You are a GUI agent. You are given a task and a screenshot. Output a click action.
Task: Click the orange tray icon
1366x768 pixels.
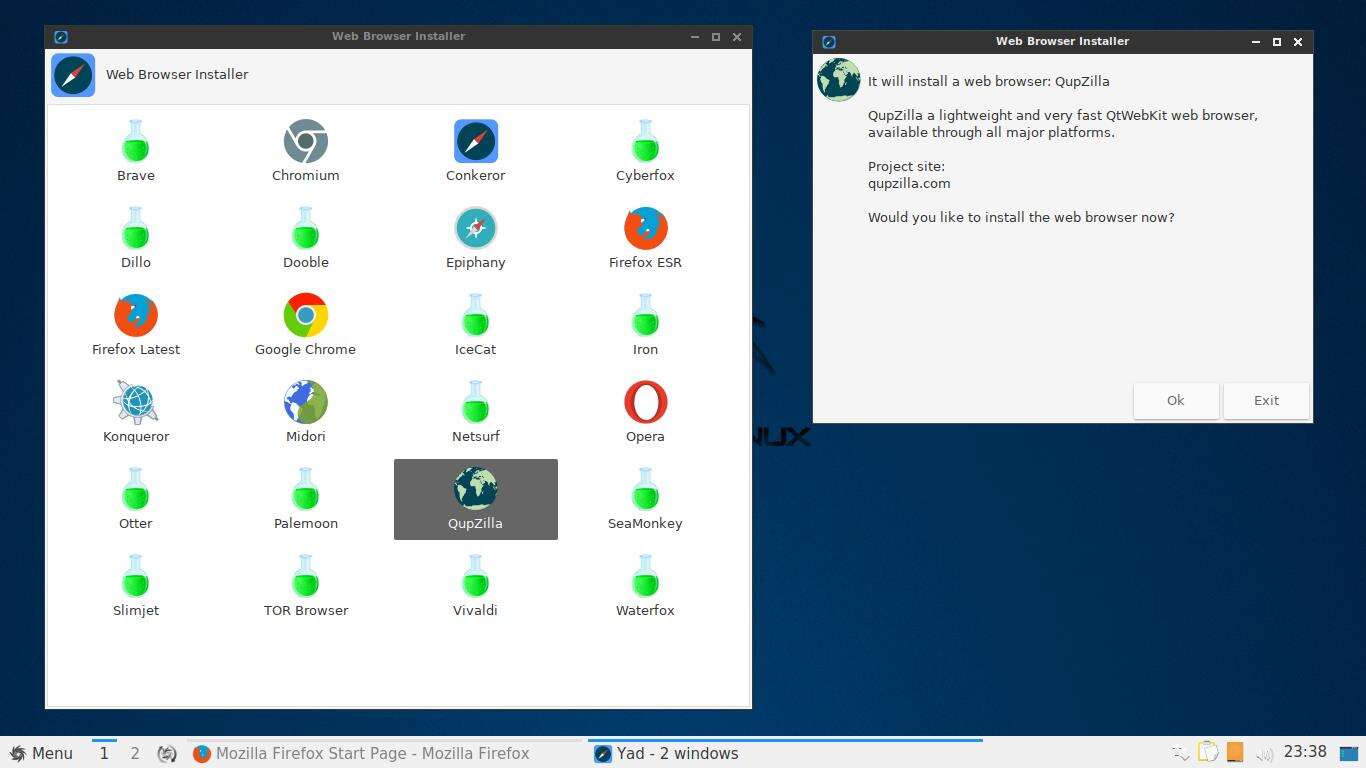click(1235, 752)
